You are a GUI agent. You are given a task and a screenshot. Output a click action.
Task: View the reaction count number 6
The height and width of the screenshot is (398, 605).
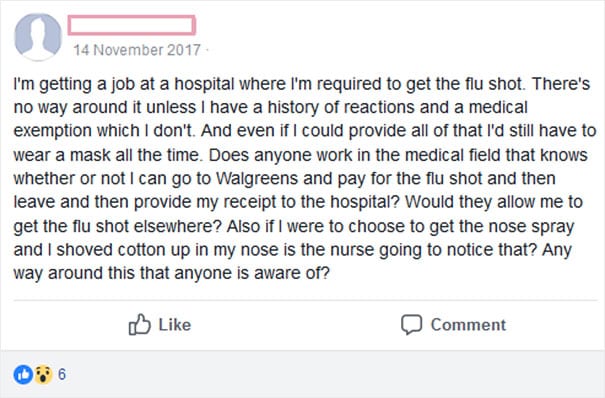(62, 374)
